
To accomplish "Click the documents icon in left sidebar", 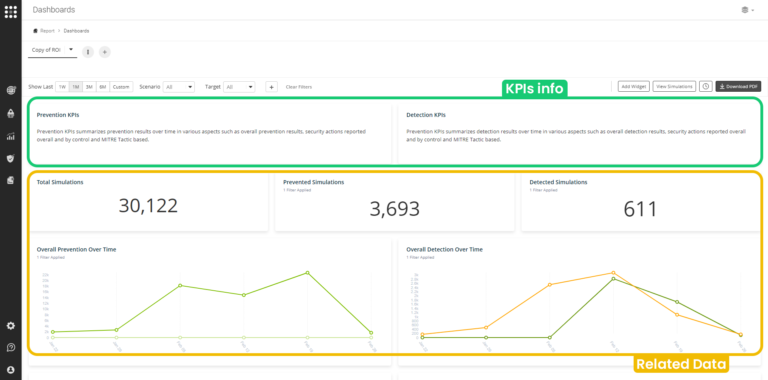I will point(11,180).
